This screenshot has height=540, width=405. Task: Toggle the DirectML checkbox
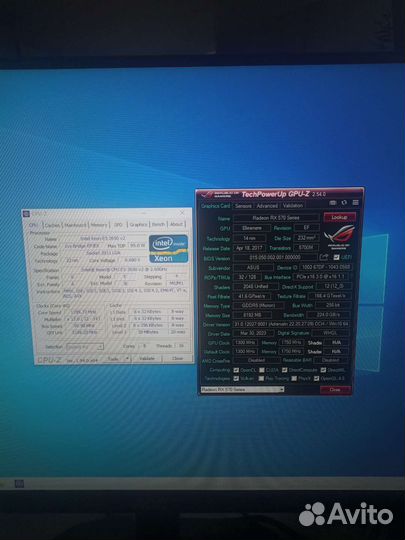click(x=323, y=370)
